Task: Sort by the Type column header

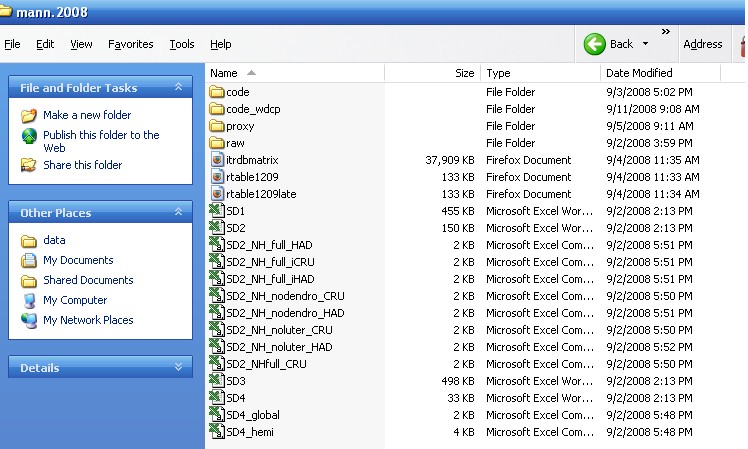Action: [540, 73]
